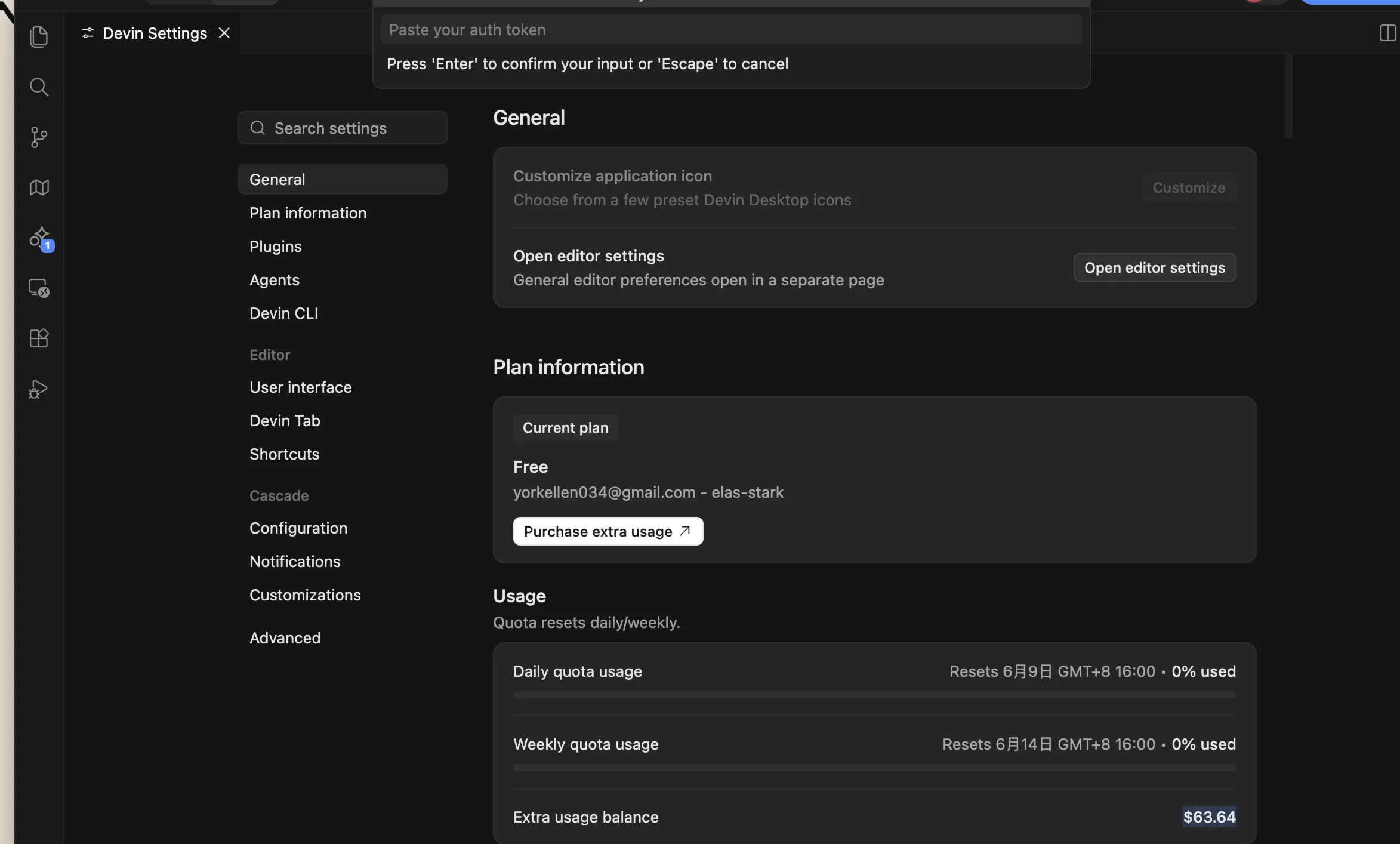Viewport: 1400px width, 844px height.
Task: Select the Devin Settings tab
Action: tap(154, 33)
